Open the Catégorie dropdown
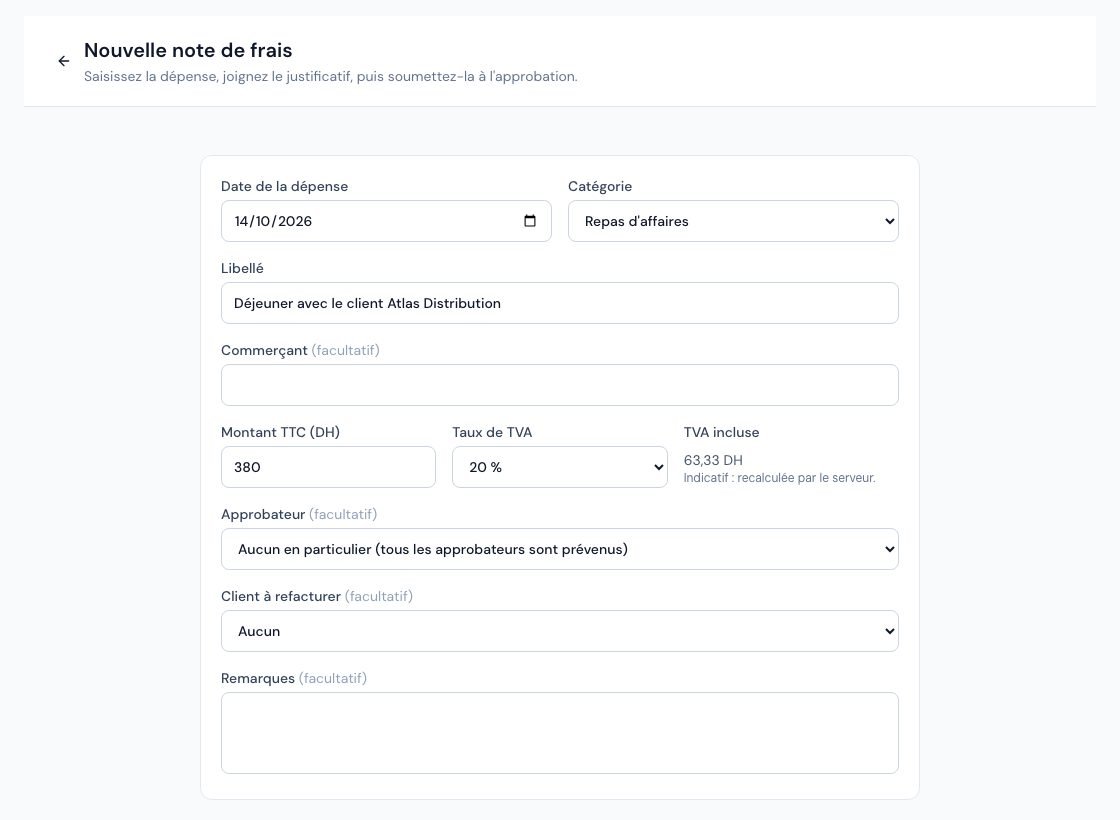The image size is (1120, 820). [x=733, y=221]
